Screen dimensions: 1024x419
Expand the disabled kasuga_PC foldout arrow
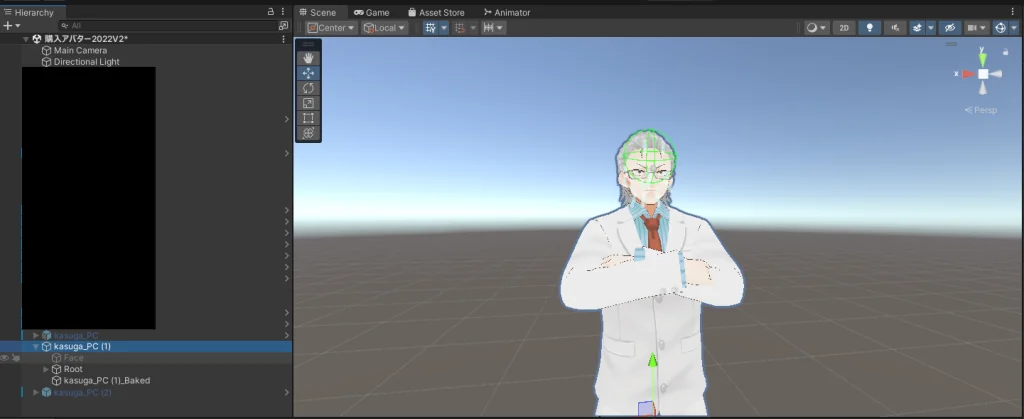pyautogui.click(x=35, y=335)
